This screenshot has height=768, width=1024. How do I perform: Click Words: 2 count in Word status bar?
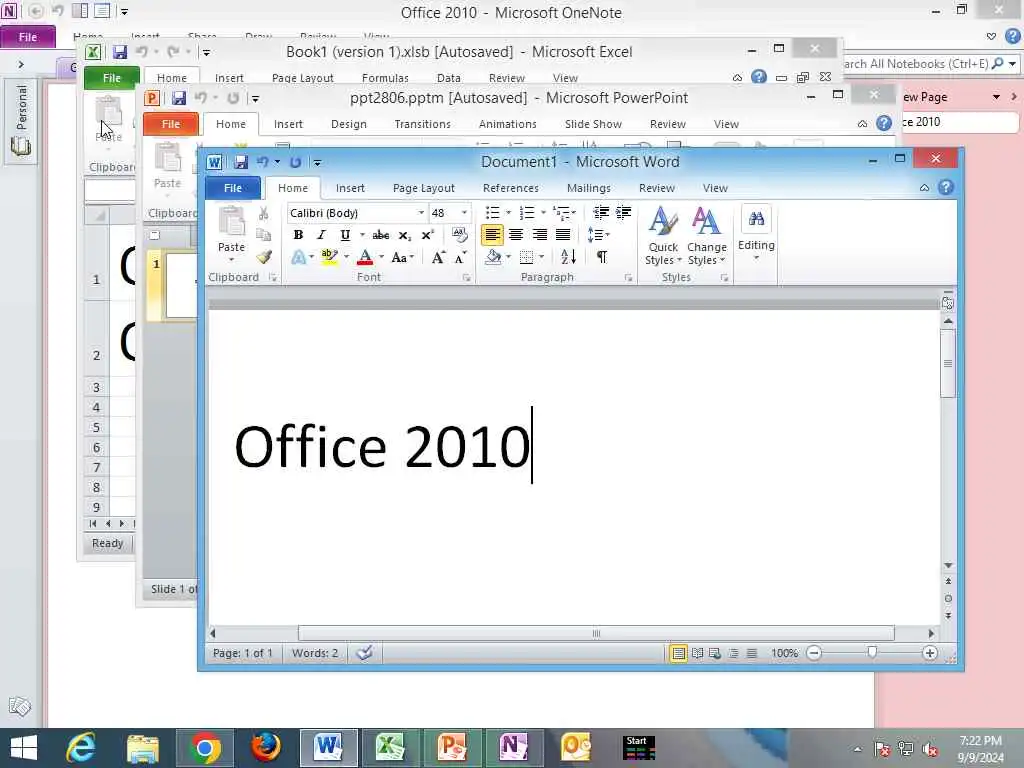point(315,653)
